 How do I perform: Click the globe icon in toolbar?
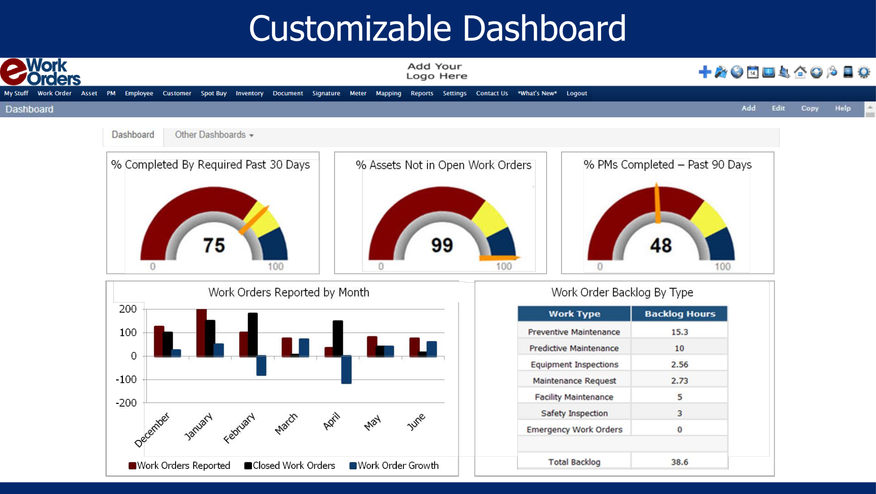coord(737,72)
